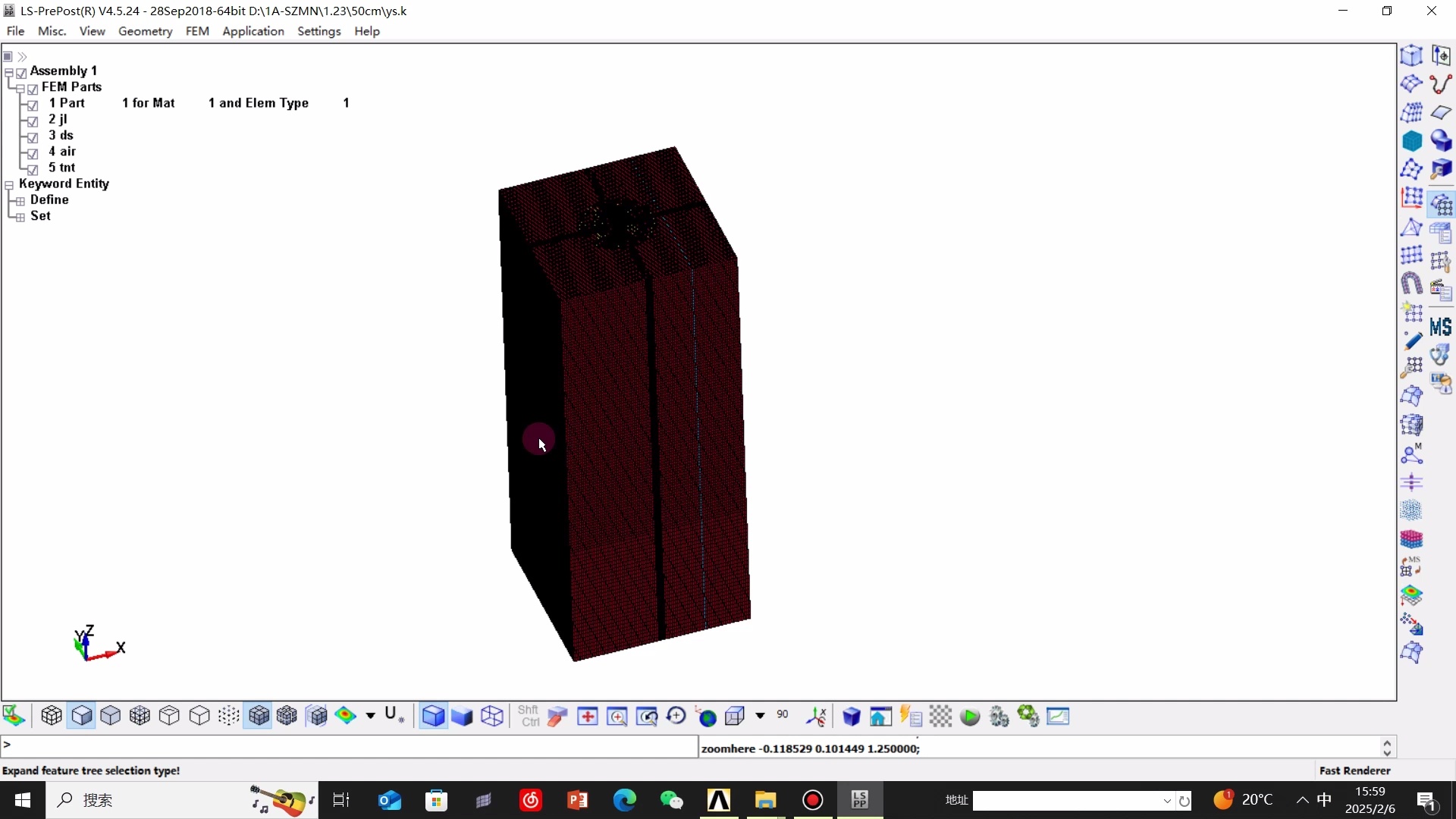Click the command line input field

point(349,746)
